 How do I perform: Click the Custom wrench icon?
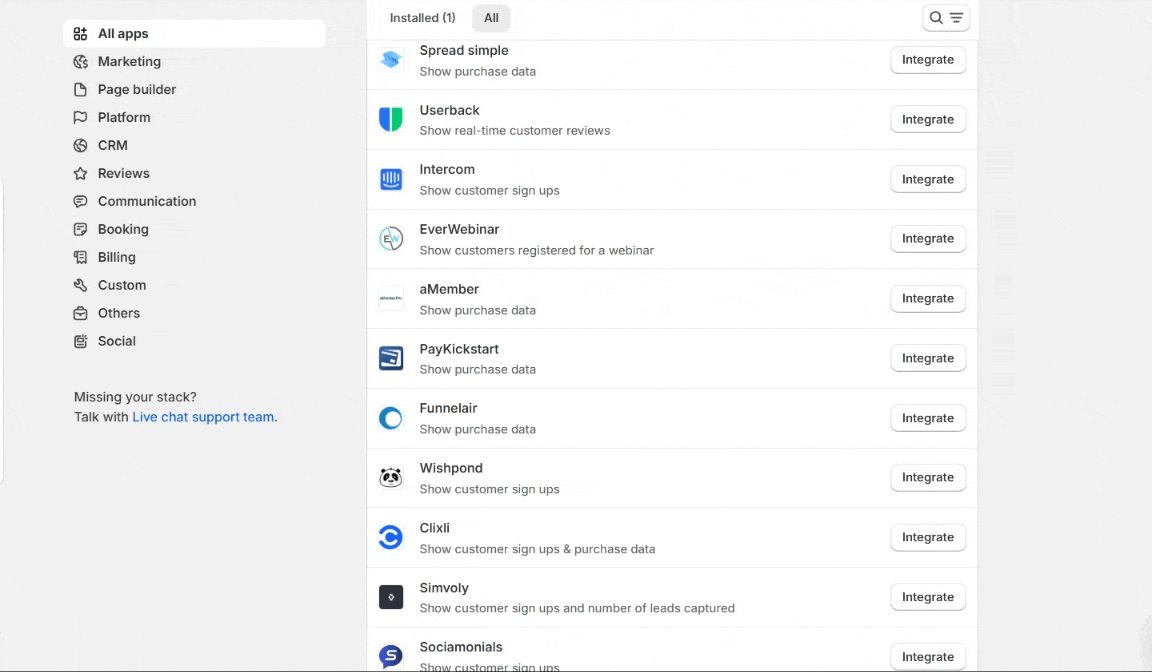click(x=80, y=285)
